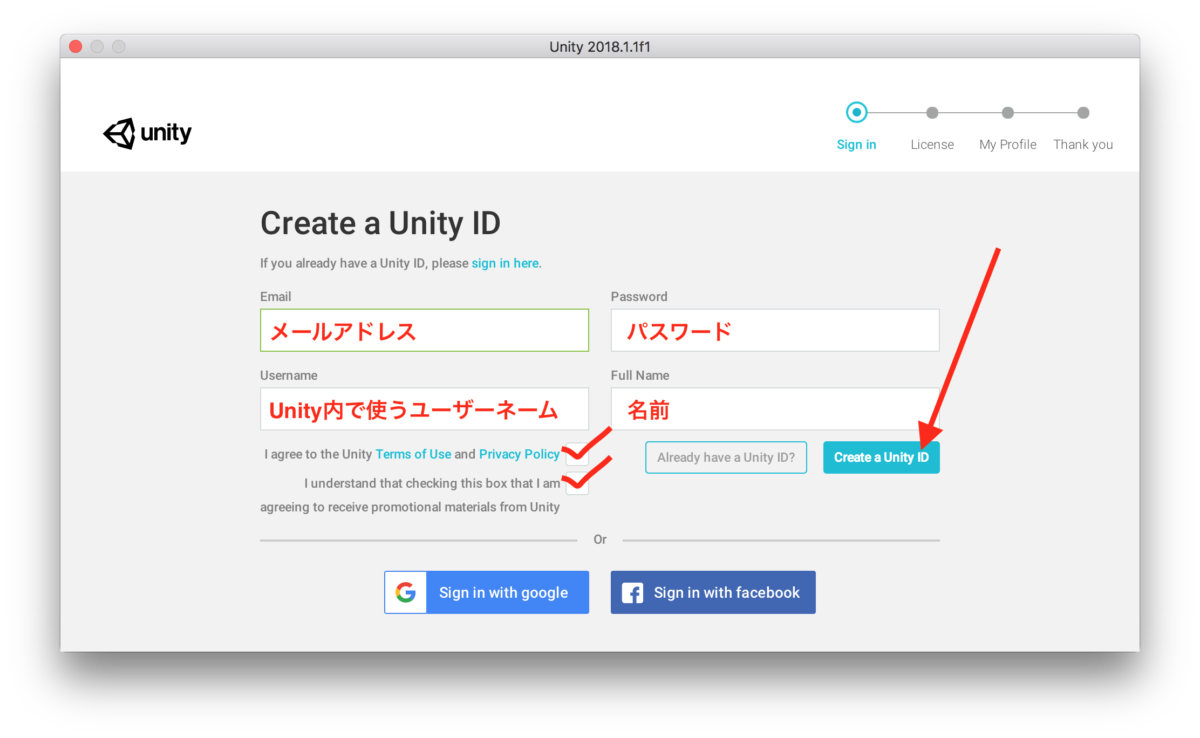Sign in with google button
Viewport: 1200px width, 738px height.
(x=486, y=592)
